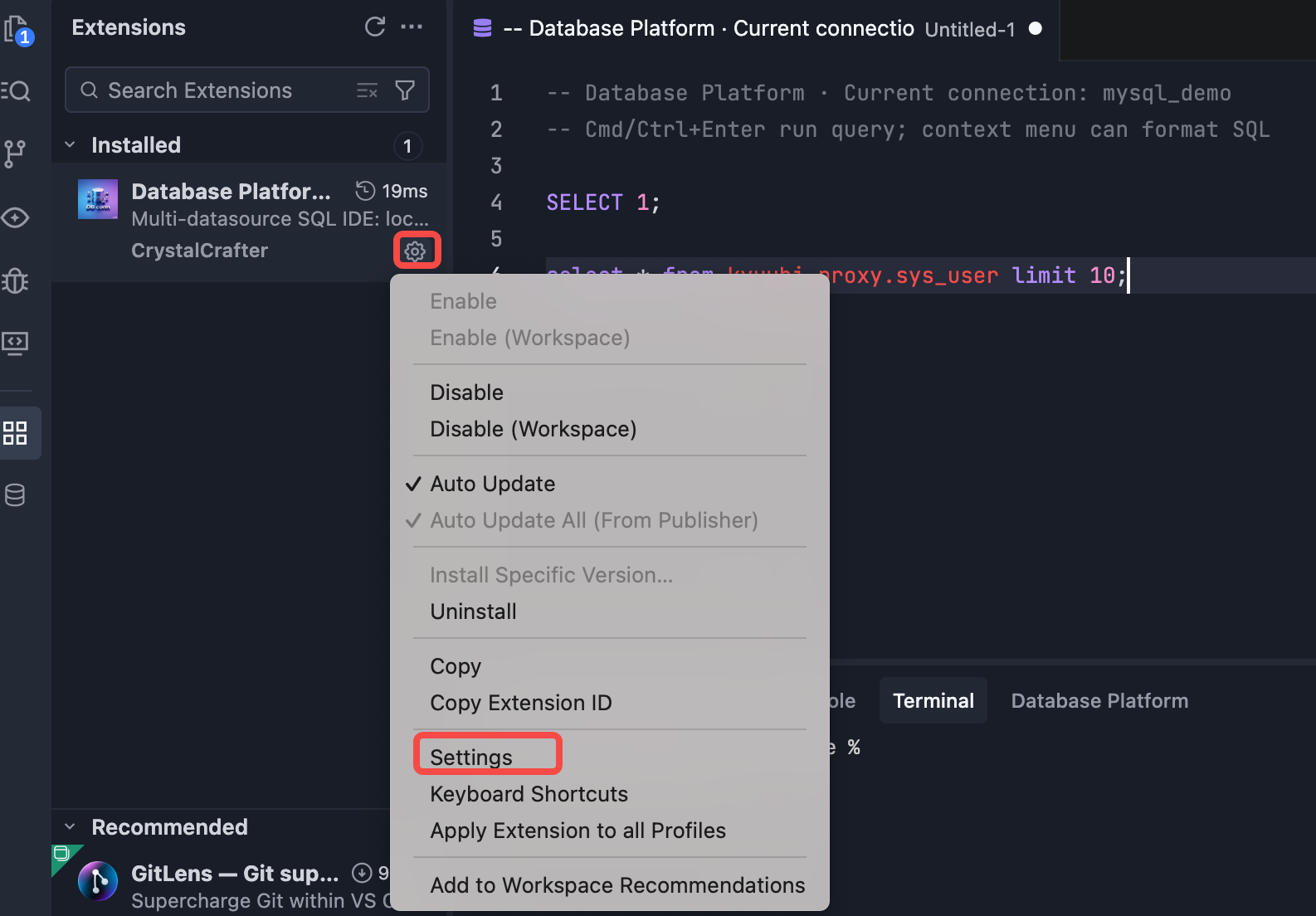
Task: Click the Enable menu entry
Action: [x=463, y=301]
